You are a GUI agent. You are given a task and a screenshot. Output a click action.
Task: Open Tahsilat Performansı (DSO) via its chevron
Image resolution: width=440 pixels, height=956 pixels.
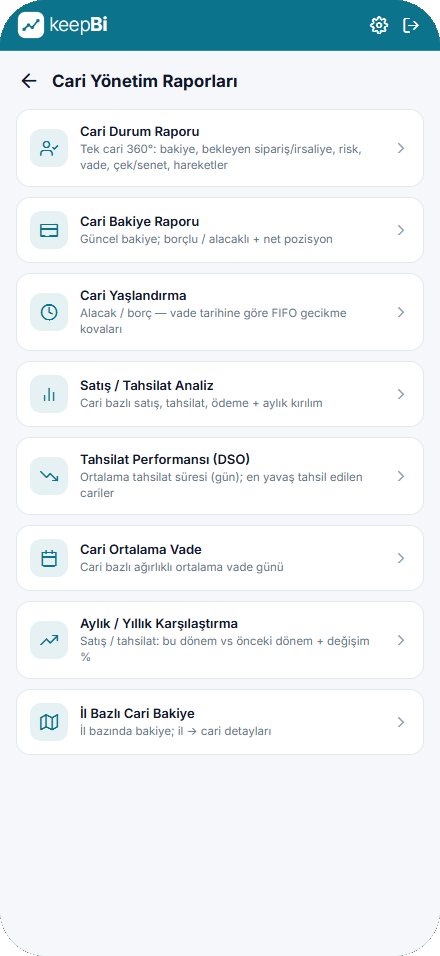401,476
